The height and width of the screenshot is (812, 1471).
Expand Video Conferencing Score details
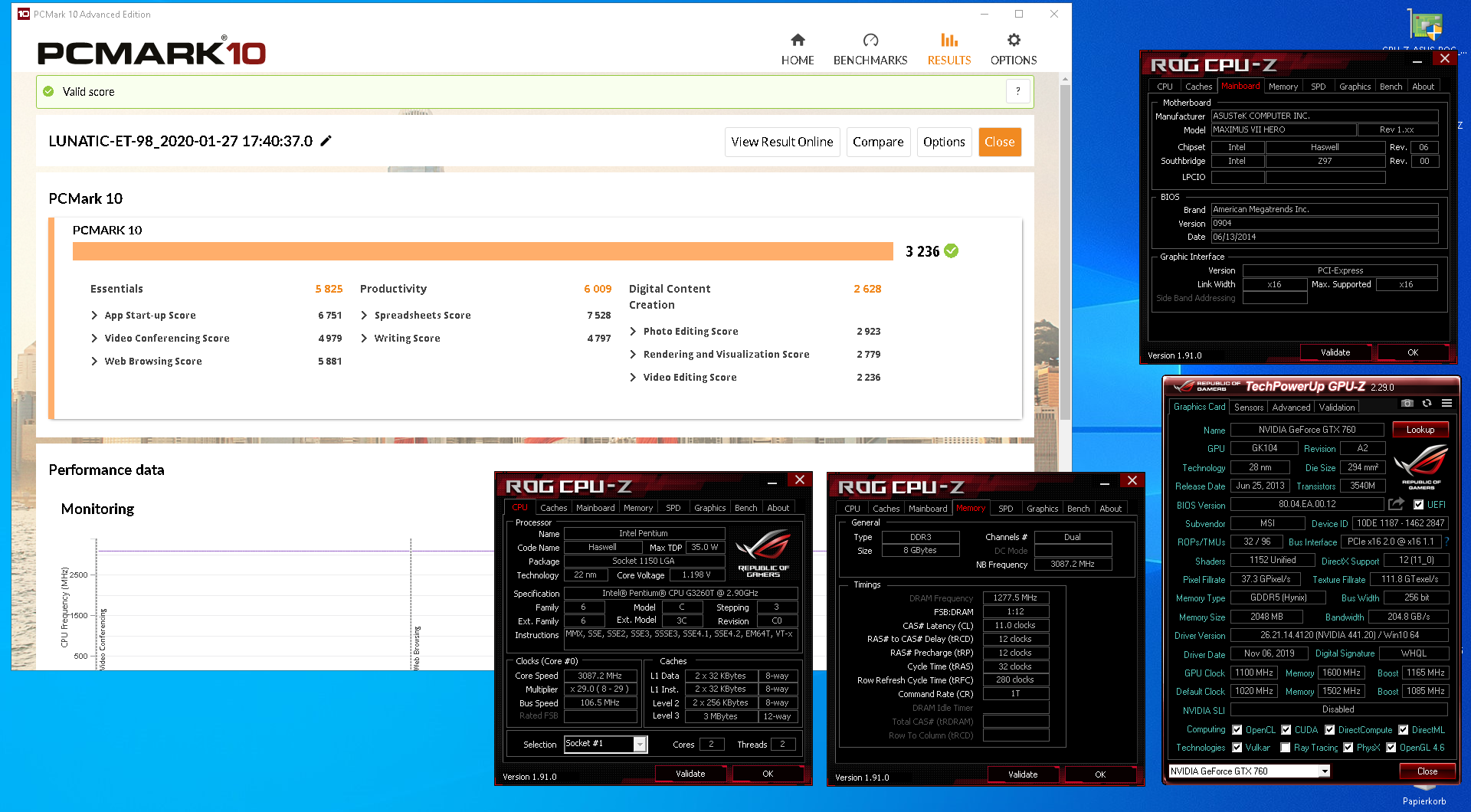(94, 338)
